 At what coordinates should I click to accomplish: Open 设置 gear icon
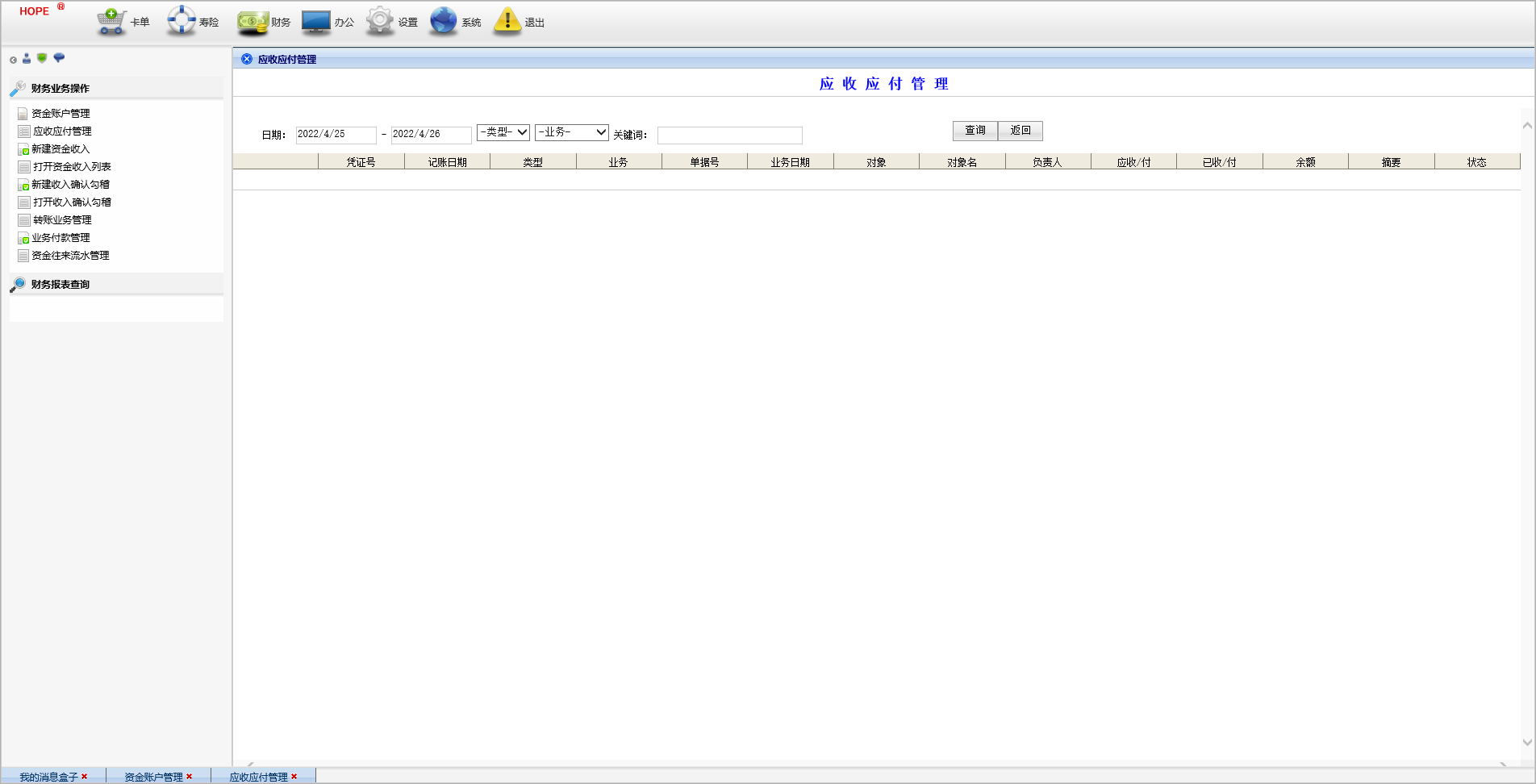(x=380, y=21)
